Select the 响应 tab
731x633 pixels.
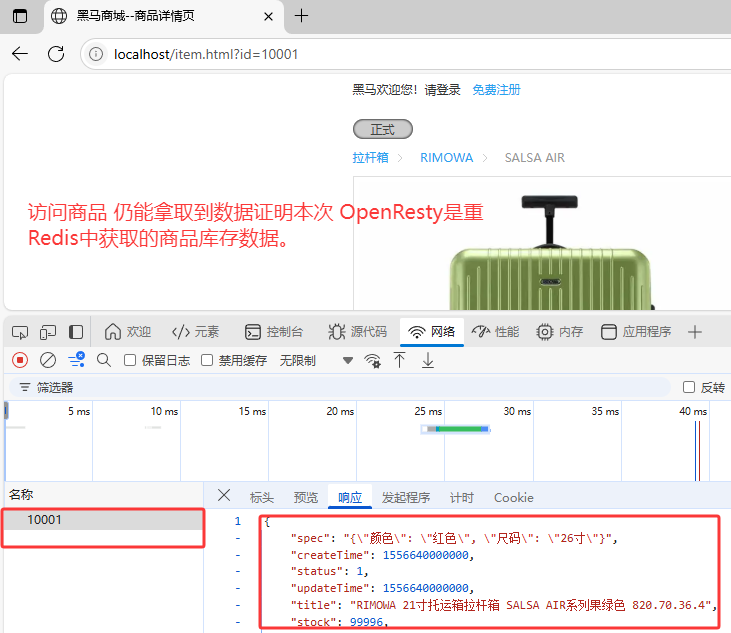(350, 497)
